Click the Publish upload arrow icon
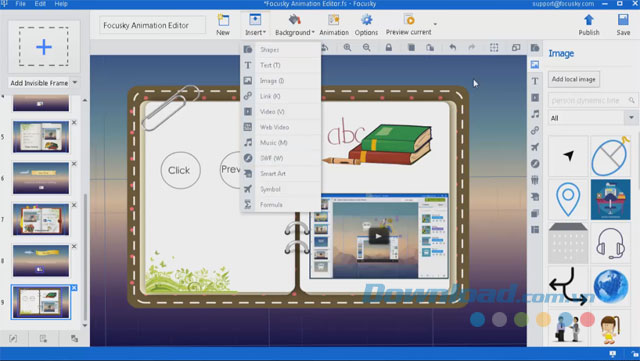 pos(589,20)
